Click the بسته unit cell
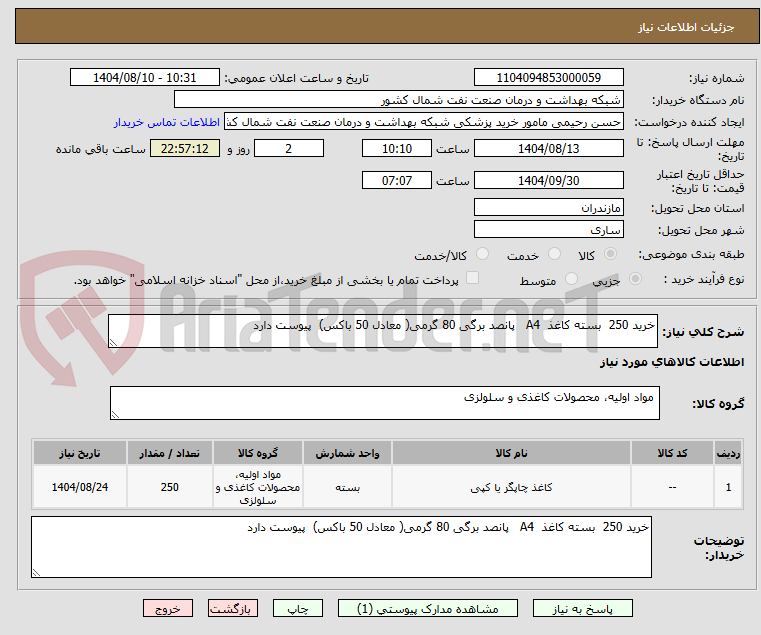This screenshot has height=635, width=761. pos(347,487)
